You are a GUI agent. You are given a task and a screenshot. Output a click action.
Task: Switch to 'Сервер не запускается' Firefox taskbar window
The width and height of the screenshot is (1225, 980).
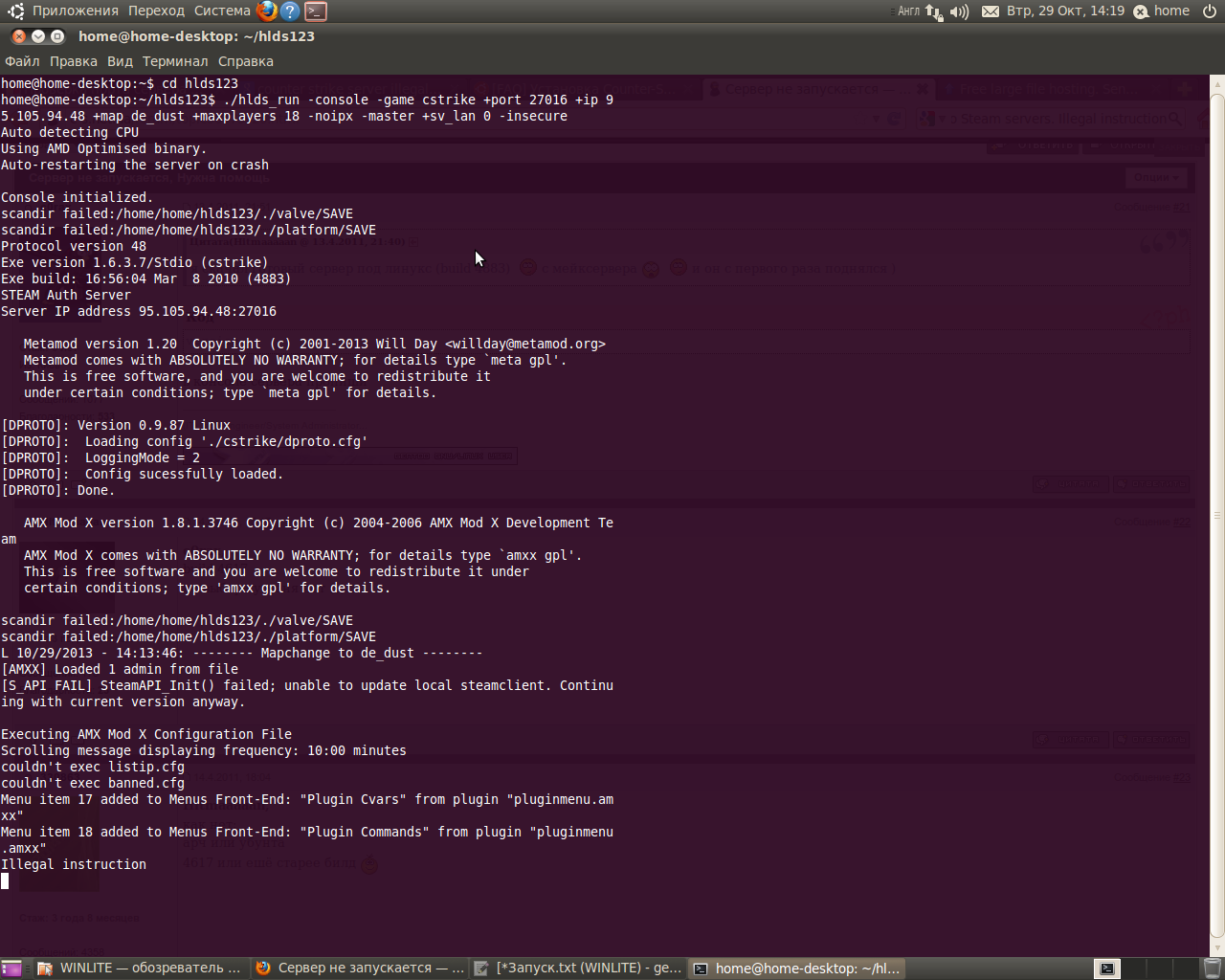tap(361, 969)
